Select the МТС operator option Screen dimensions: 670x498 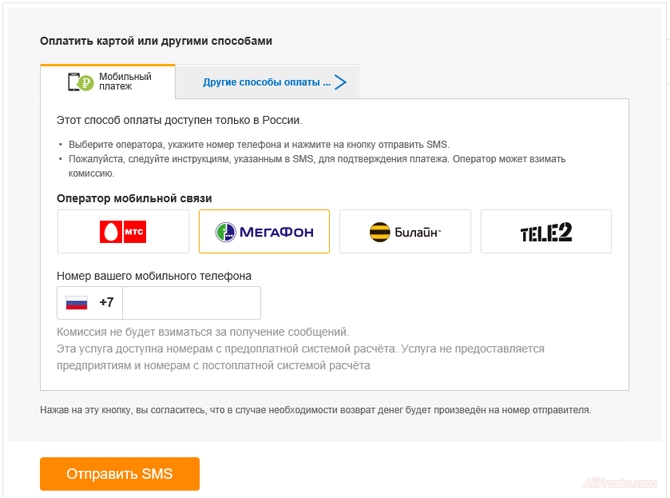point(123,232)
